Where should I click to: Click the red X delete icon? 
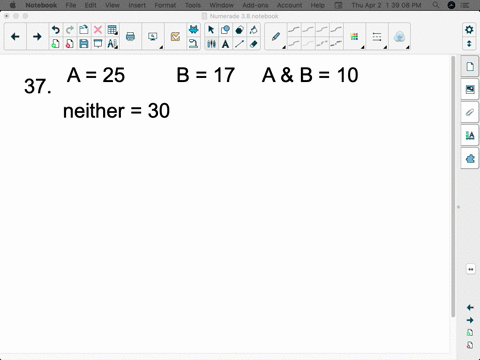point(98,30)
